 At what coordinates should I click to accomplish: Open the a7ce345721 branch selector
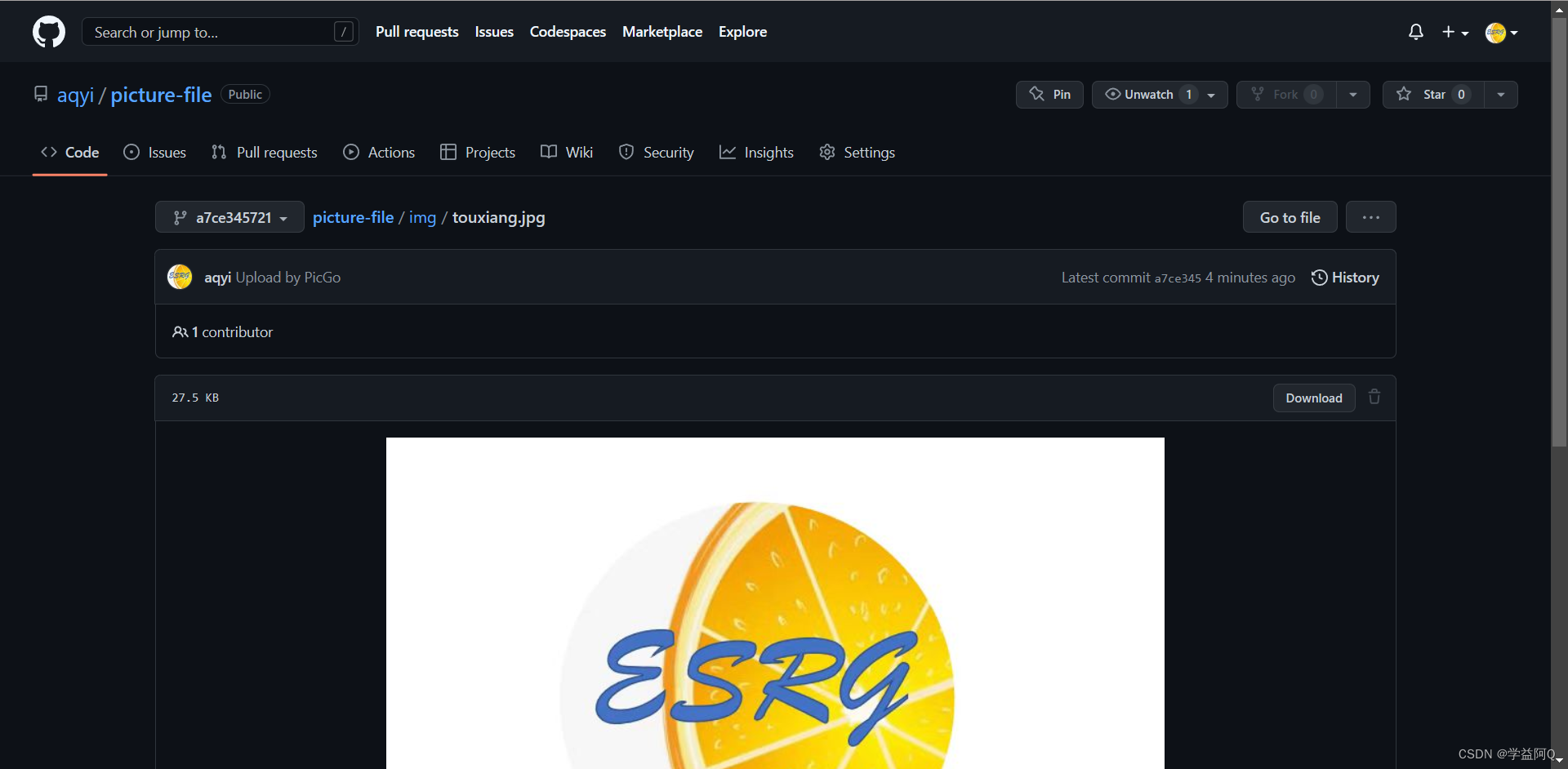click(229, 217)
